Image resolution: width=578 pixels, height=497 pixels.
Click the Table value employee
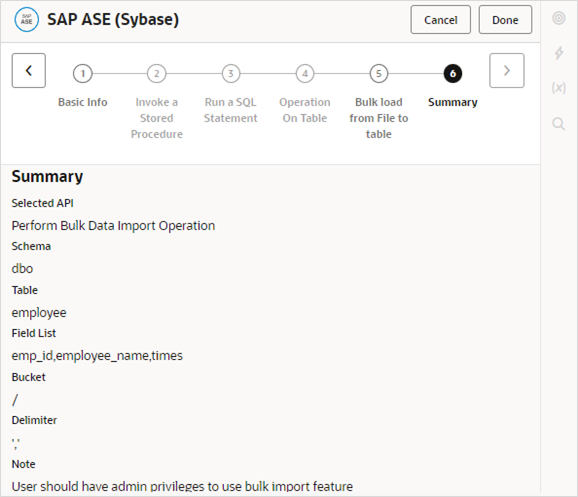tap(39, 313)
